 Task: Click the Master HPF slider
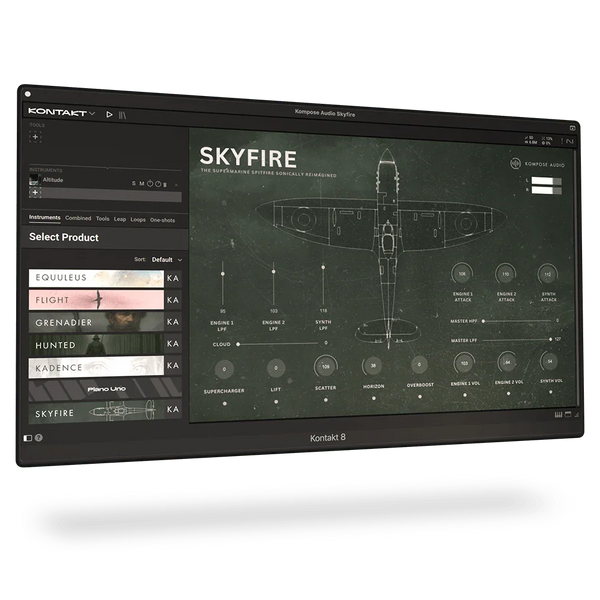[517, 321]
